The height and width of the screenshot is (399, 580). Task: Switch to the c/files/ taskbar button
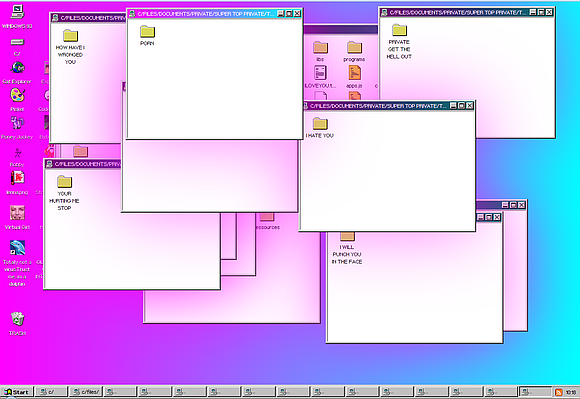pyautogui.click(x=85, y=392)
